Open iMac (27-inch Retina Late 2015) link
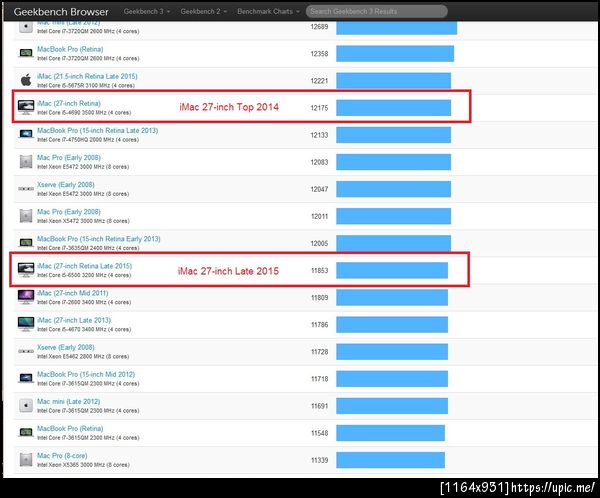 (x=85, y=266)
